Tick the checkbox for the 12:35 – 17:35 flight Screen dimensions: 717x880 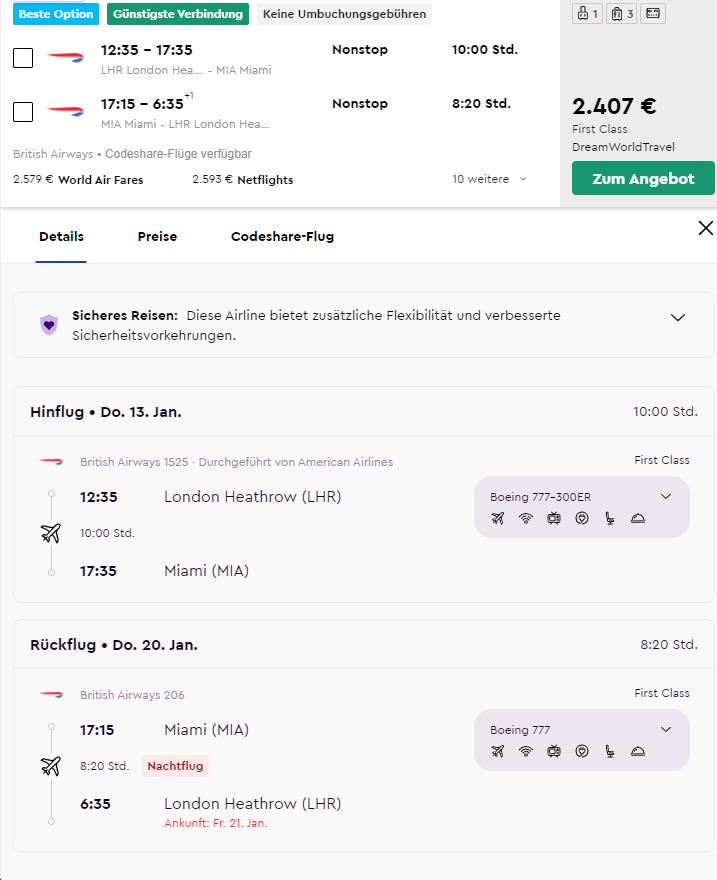coord(23,58)
